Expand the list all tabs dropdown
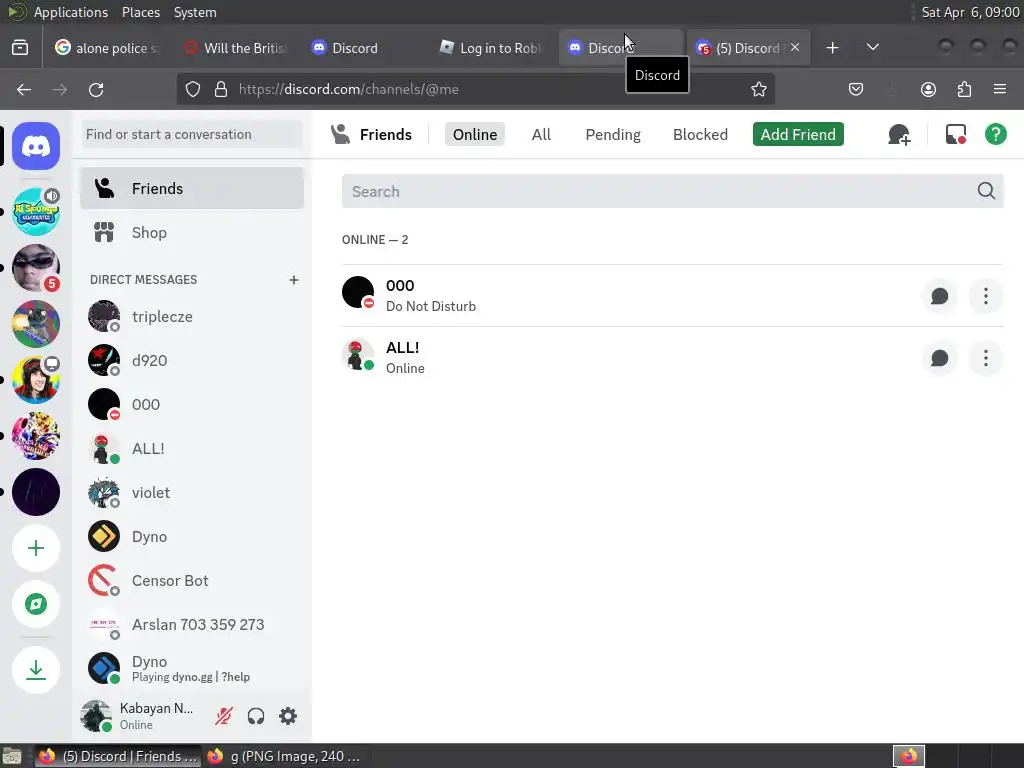 tap(872, 48)
